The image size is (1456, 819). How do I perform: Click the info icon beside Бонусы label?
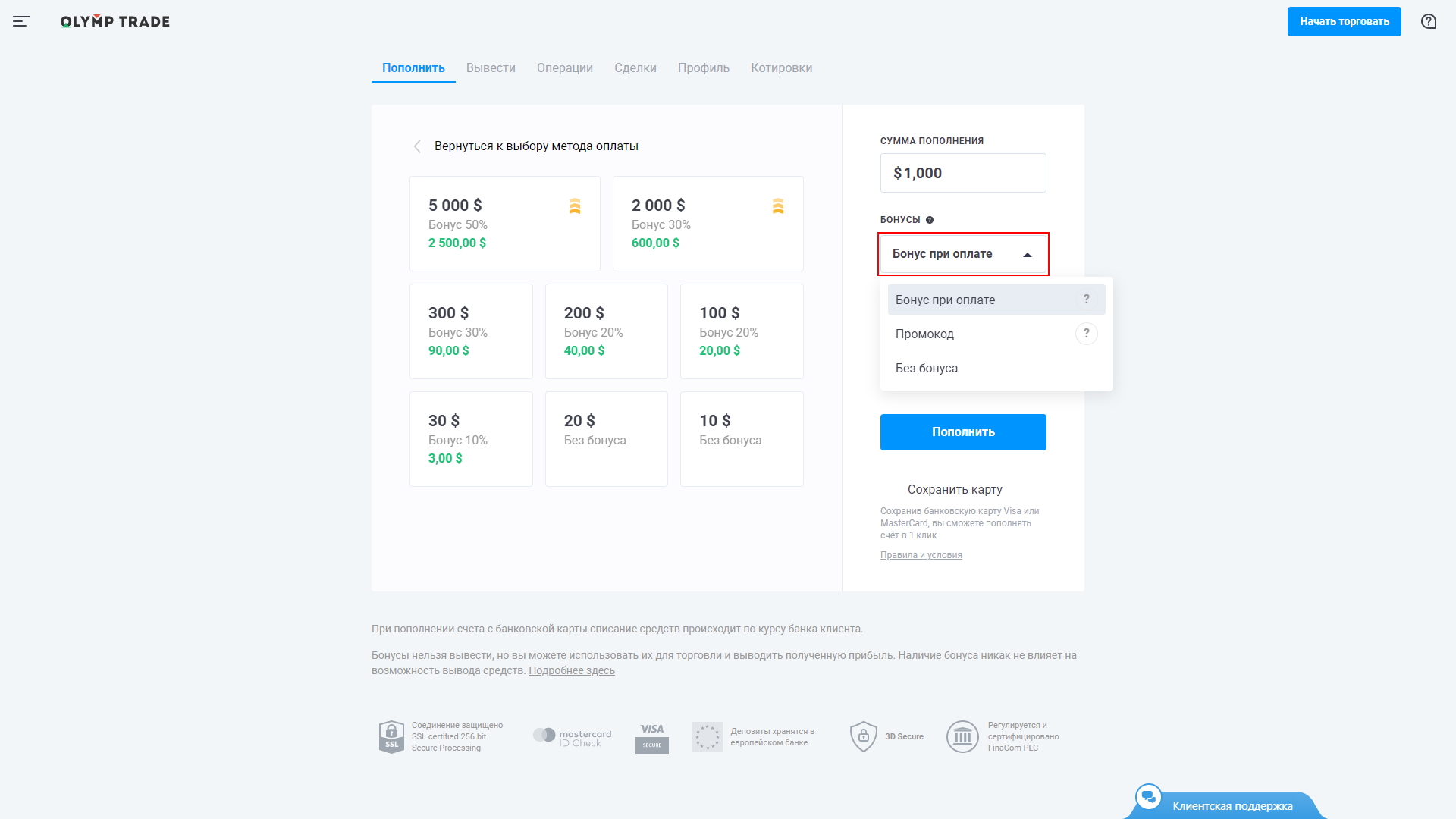(930, 220)
